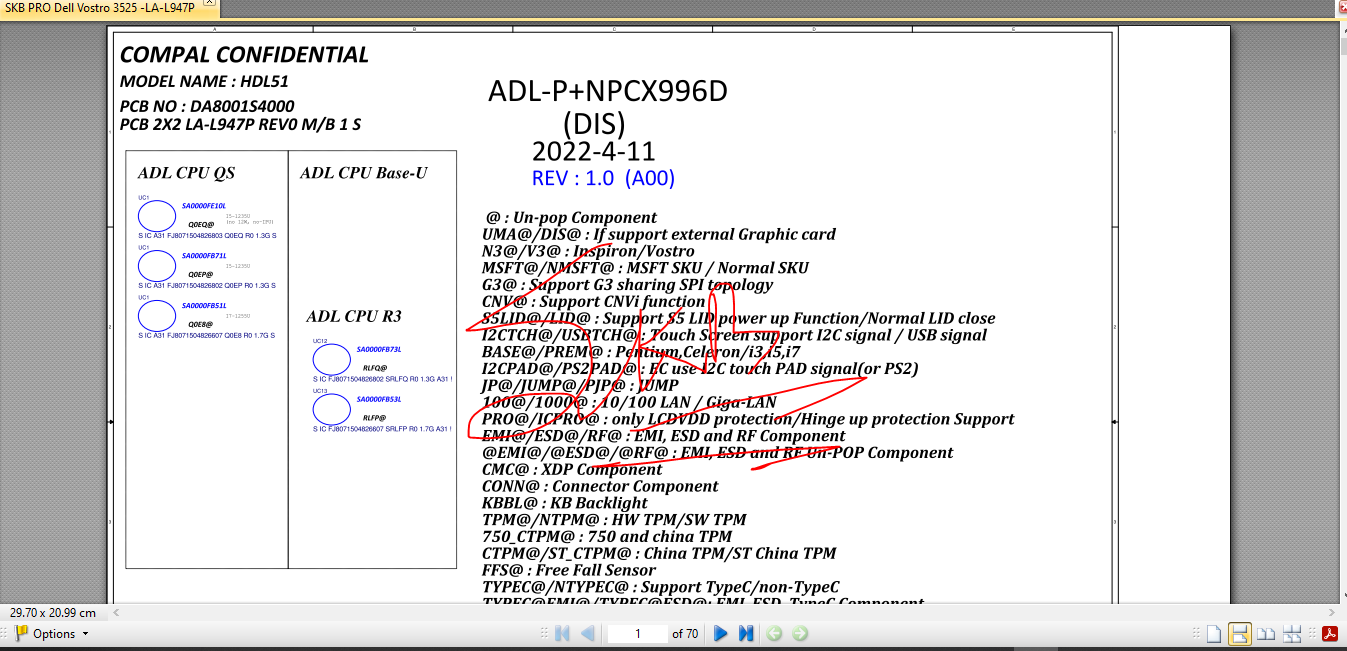Select continuous facing layout icon
This screenshot has height=651, width=1347.
(1292, 634)
